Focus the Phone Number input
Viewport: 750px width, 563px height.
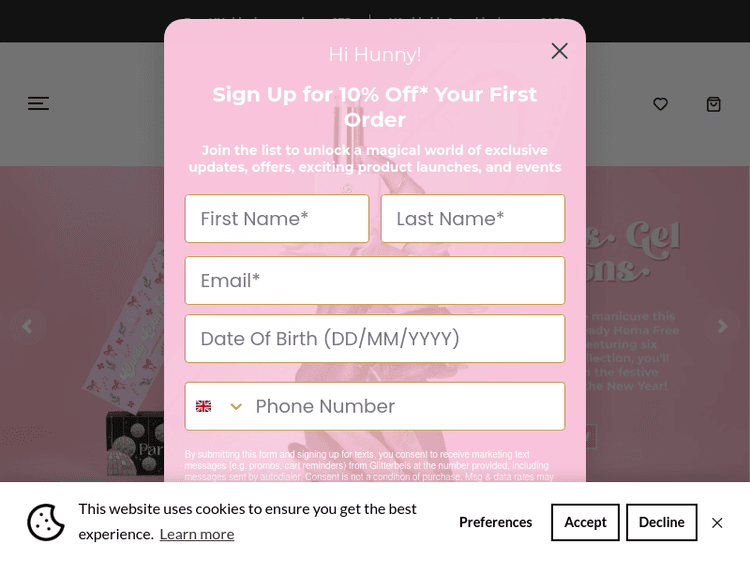click(405, 406)
